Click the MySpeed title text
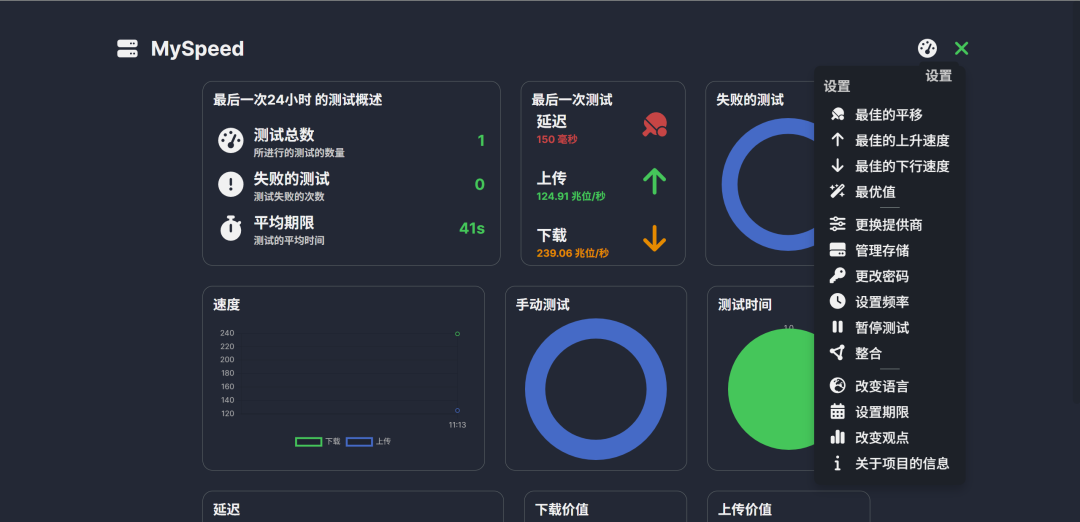 tap(198, 49)
